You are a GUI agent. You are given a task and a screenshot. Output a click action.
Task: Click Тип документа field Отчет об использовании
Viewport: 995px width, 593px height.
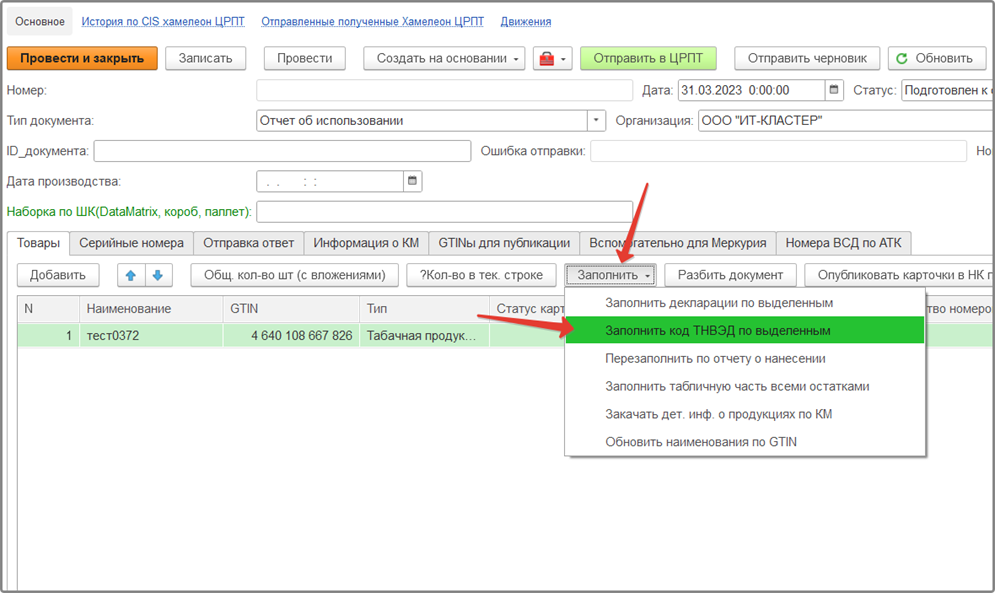click(422, 121)
